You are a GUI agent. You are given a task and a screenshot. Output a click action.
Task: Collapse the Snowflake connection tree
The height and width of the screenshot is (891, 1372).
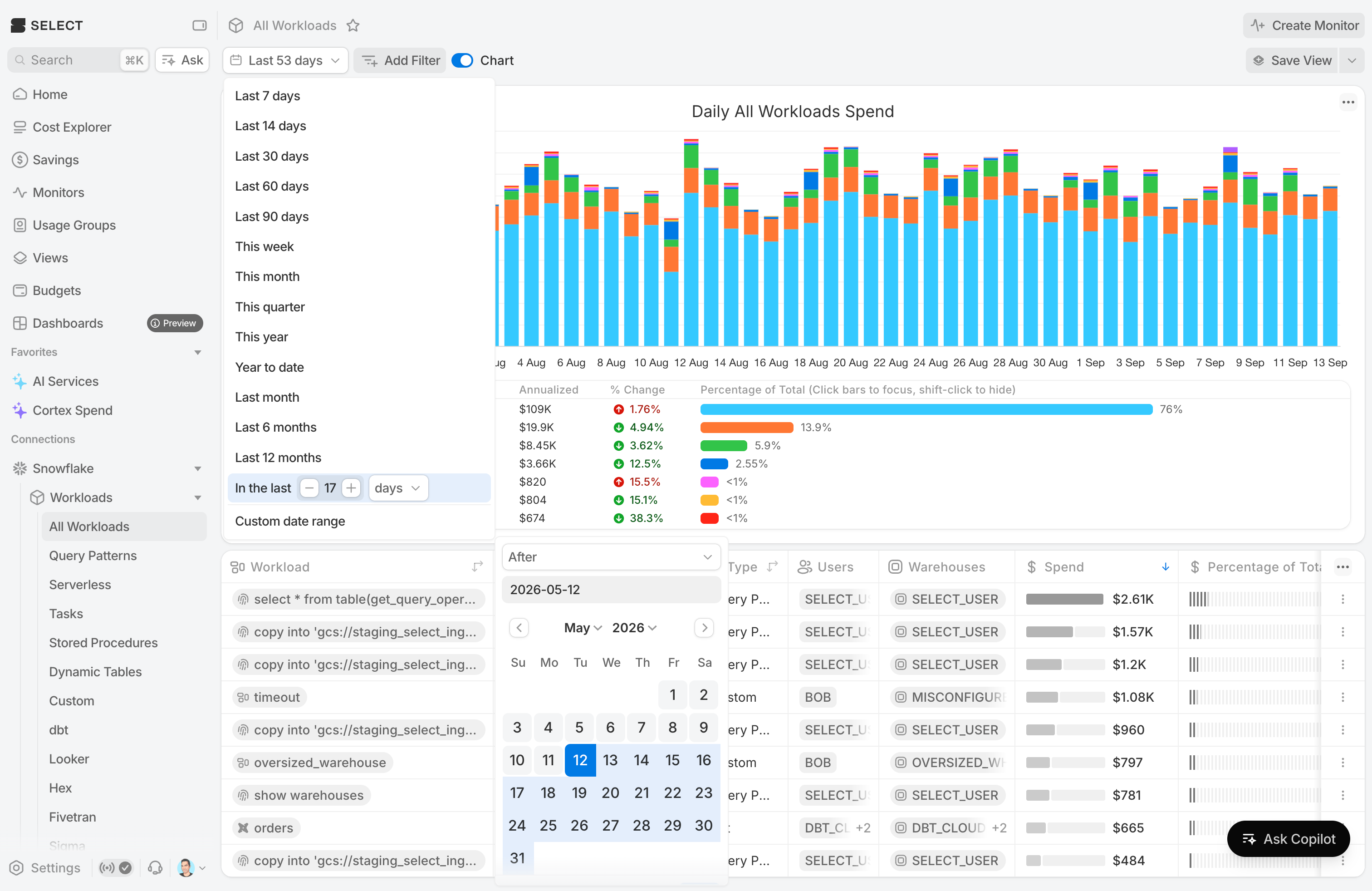click(x=198, y=468)
